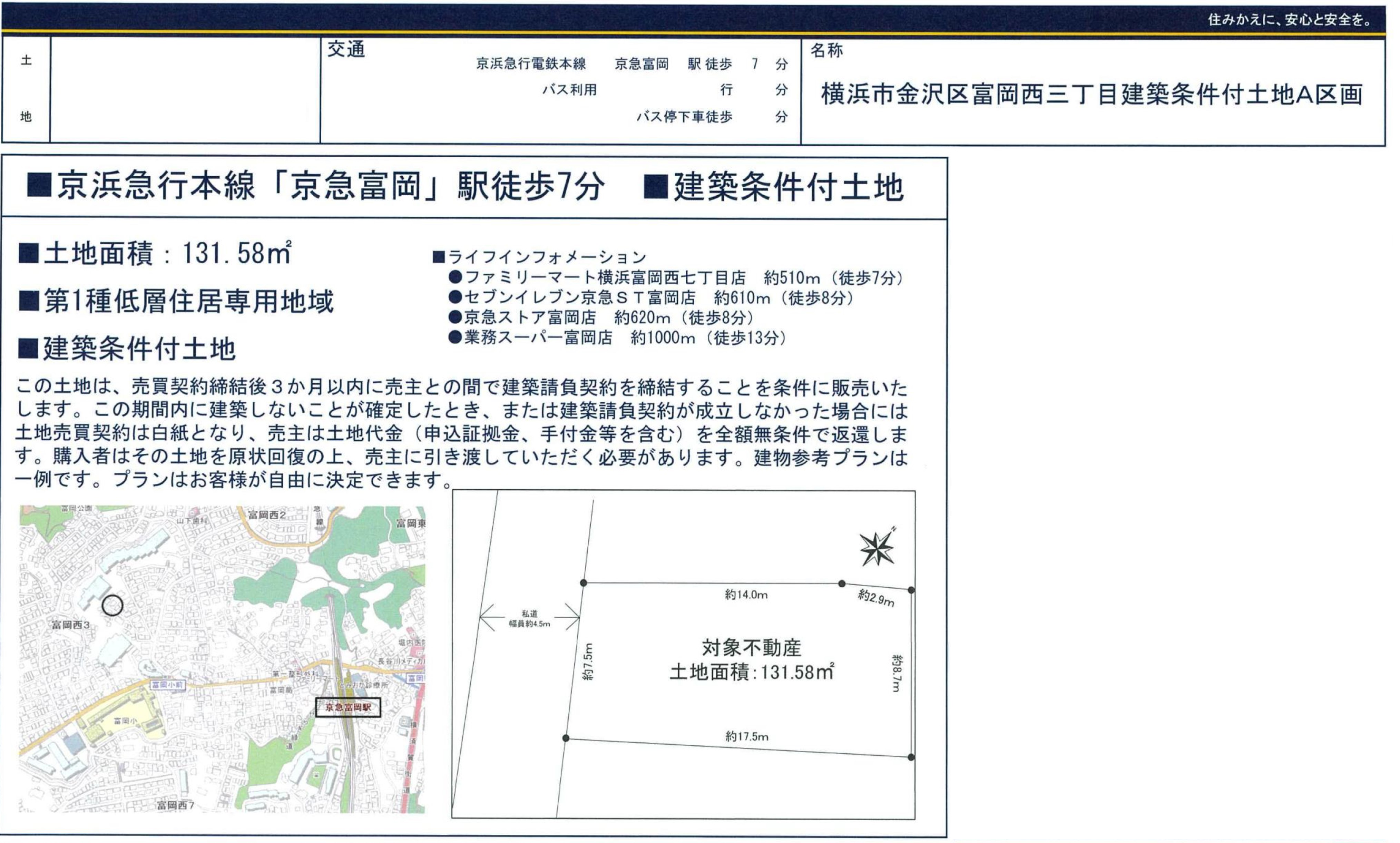Image resolution: width=1400 pixels, height=843 pixels.
Task: Click the 横浜市金沢区富岡西三丁目建築条件付土地A区画 title
Action: [1091, 94]
